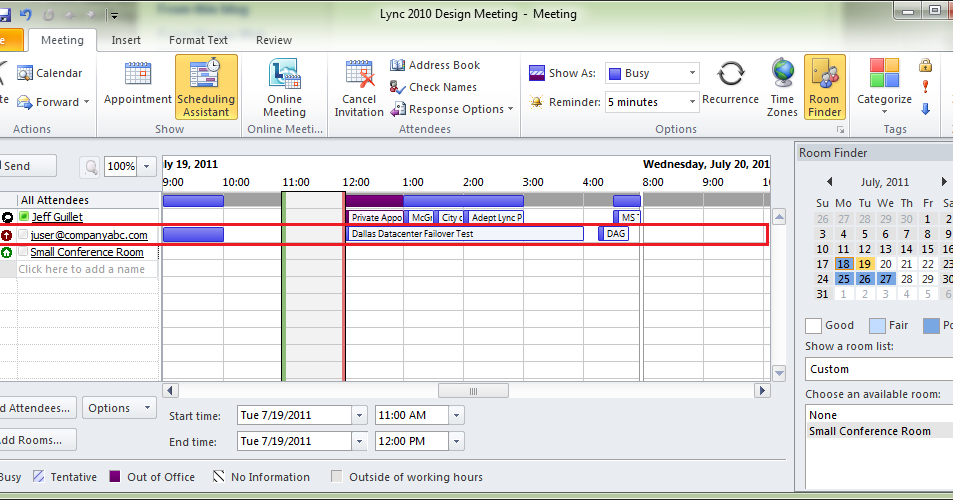Open Start time 11:00 AM dropdown
Image resolution: width=953 pixels, height=500 pixels.
[456, 416]
